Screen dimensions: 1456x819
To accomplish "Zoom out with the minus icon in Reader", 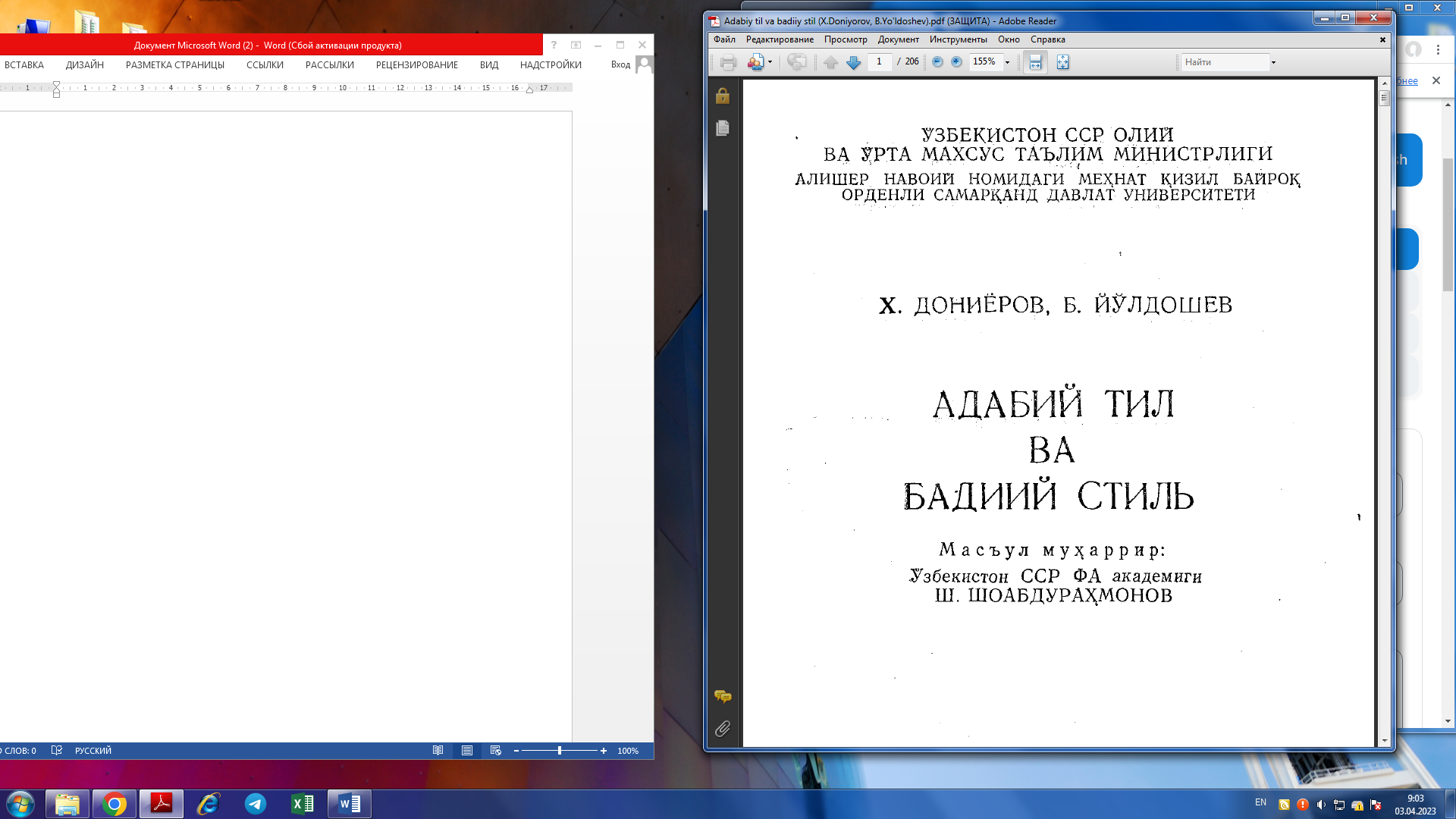I will point(936,62).
